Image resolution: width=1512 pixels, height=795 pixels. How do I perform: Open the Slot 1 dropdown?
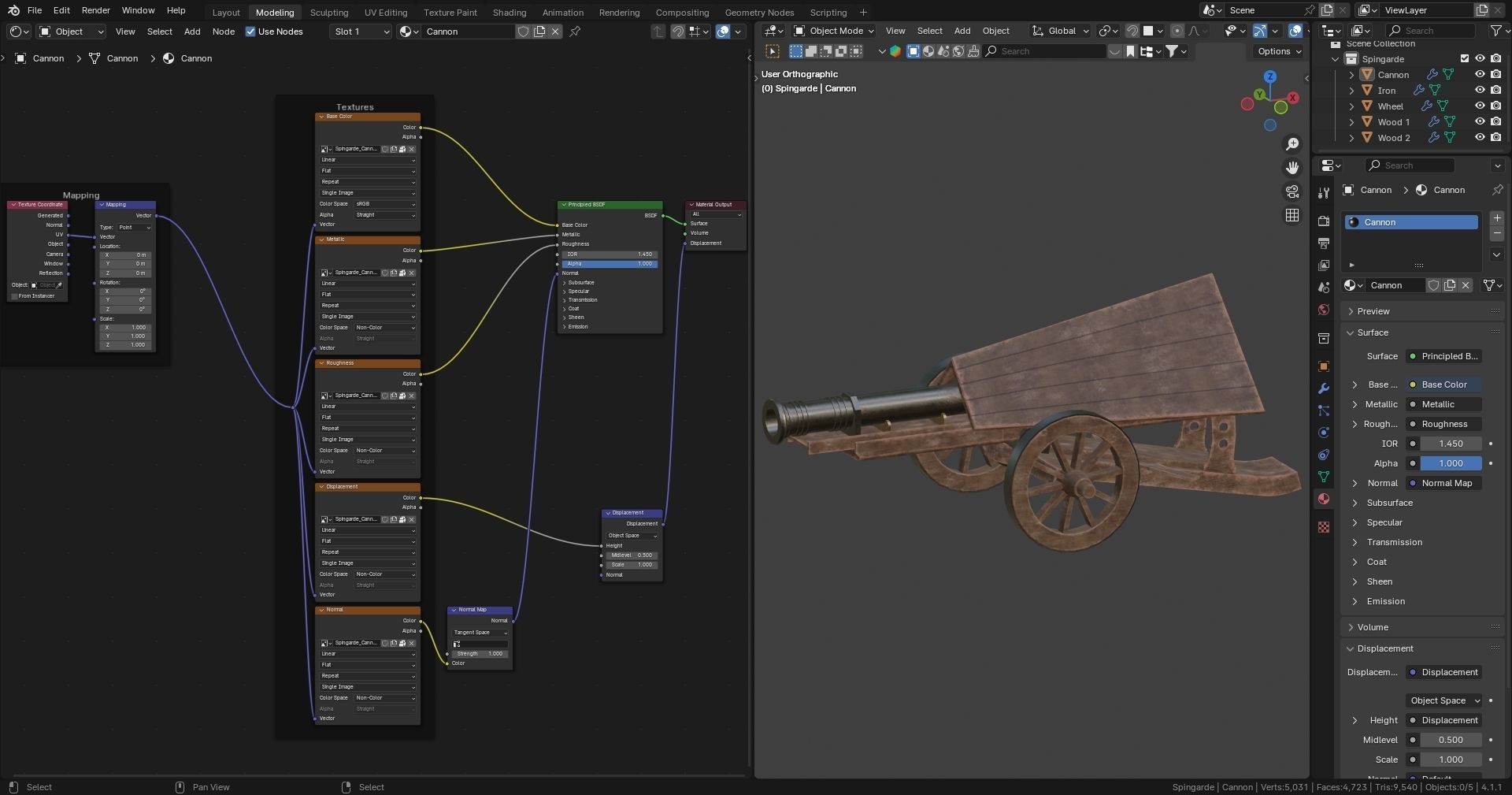361,32
